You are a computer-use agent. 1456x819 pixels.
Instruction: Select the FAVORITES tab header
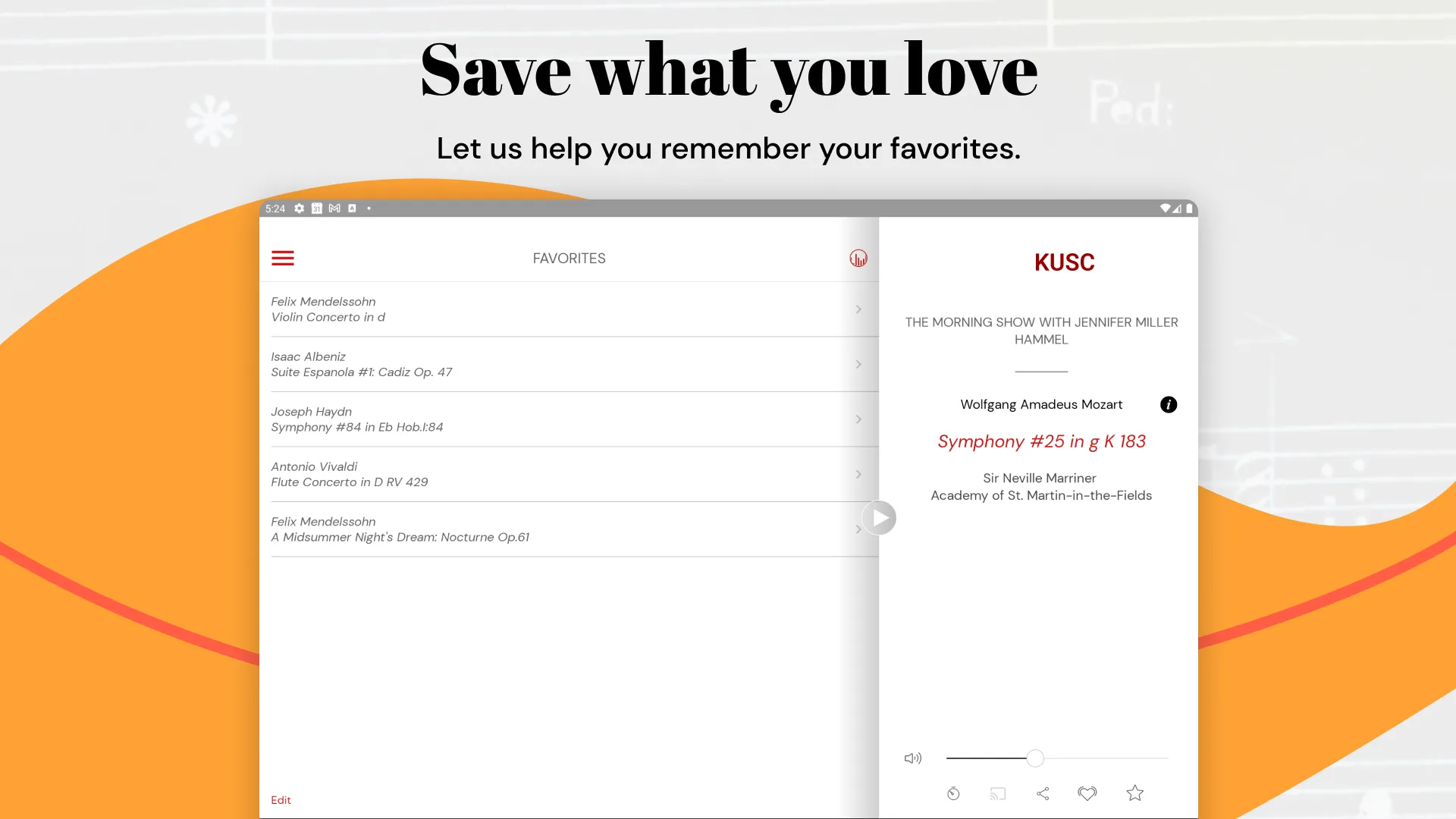[x=568, y=258]
